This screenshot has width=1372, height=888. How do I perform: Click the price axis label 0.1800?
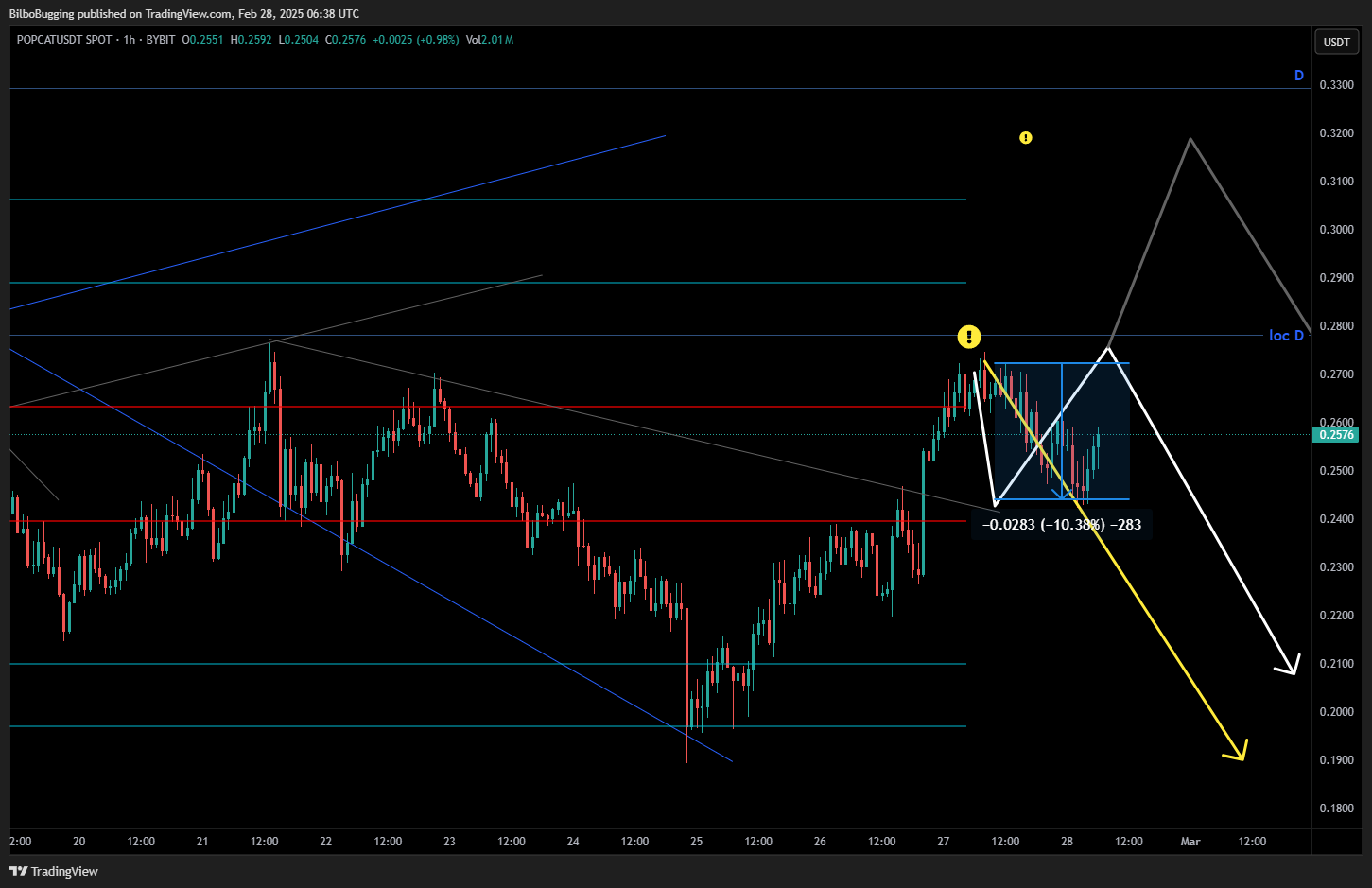click(x=1336, y=809)
